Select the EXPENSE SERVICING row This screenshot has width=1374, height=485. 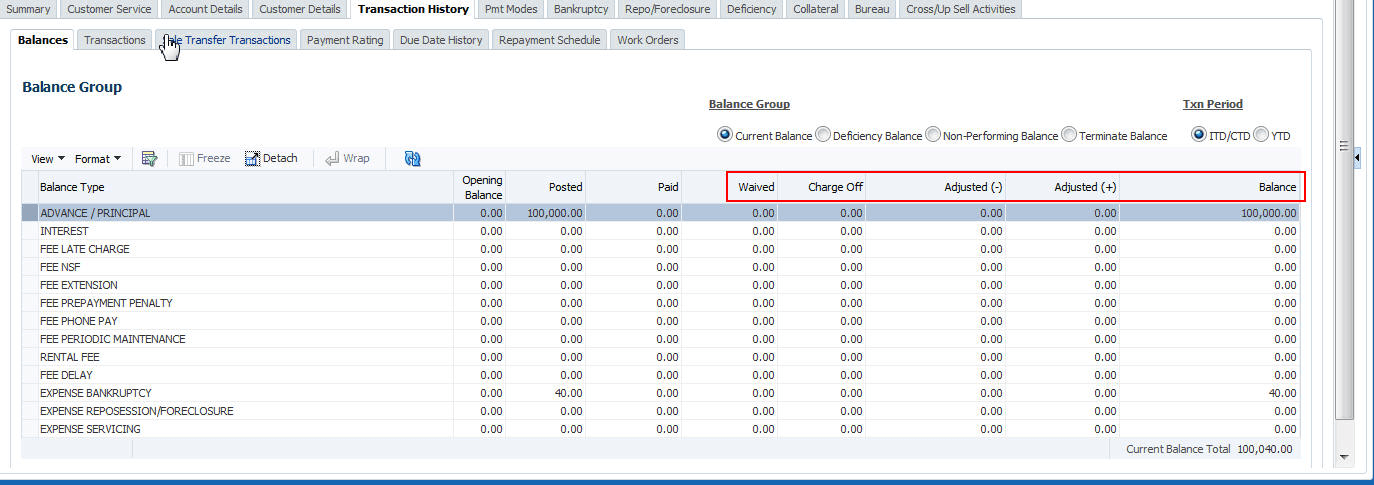click(661, 429)
